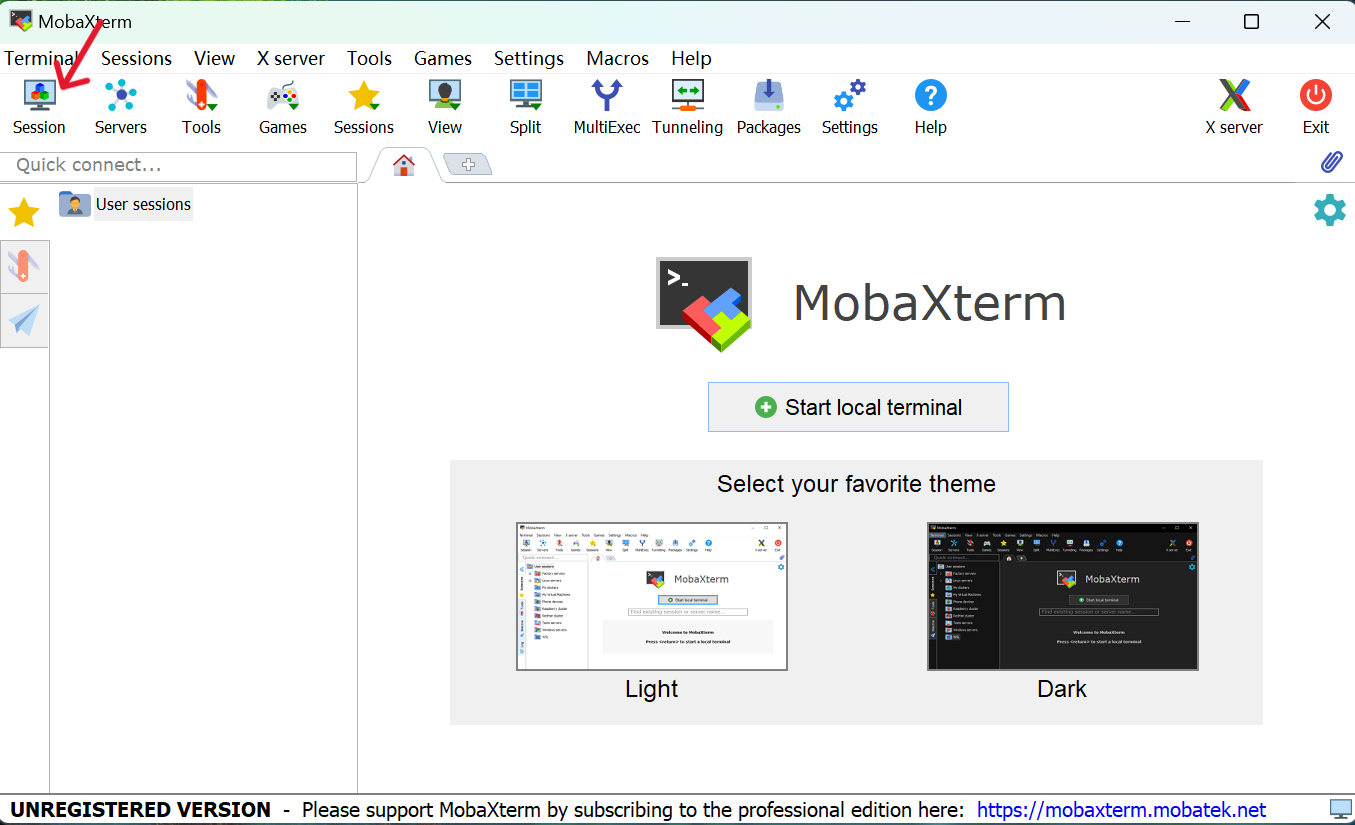
Task: Open the Packages toolbar icon
Action: point(769,108)
